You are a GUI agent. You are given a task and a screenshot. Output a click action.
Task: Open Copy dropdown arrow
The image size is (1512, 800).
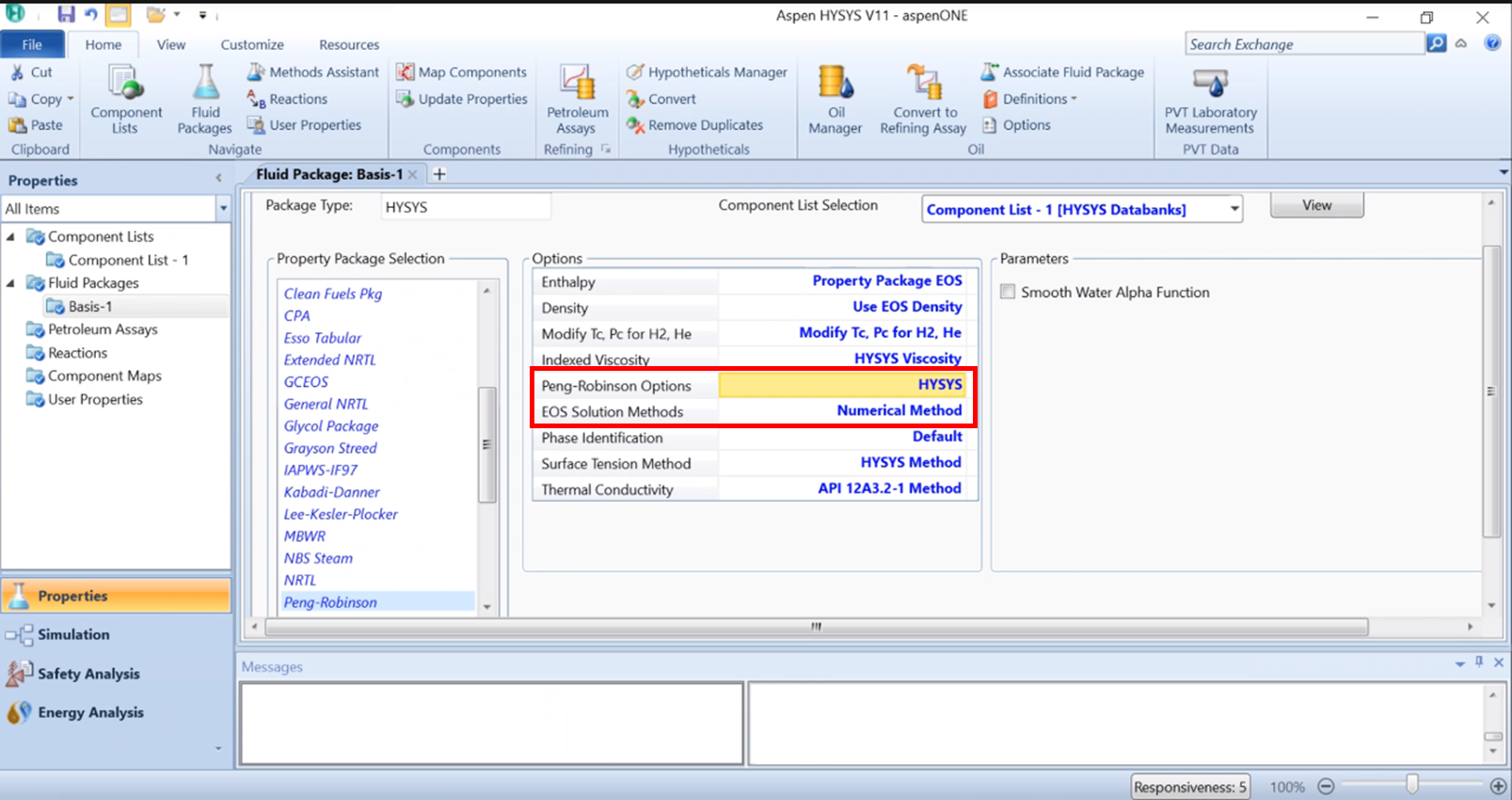[71, 99]
